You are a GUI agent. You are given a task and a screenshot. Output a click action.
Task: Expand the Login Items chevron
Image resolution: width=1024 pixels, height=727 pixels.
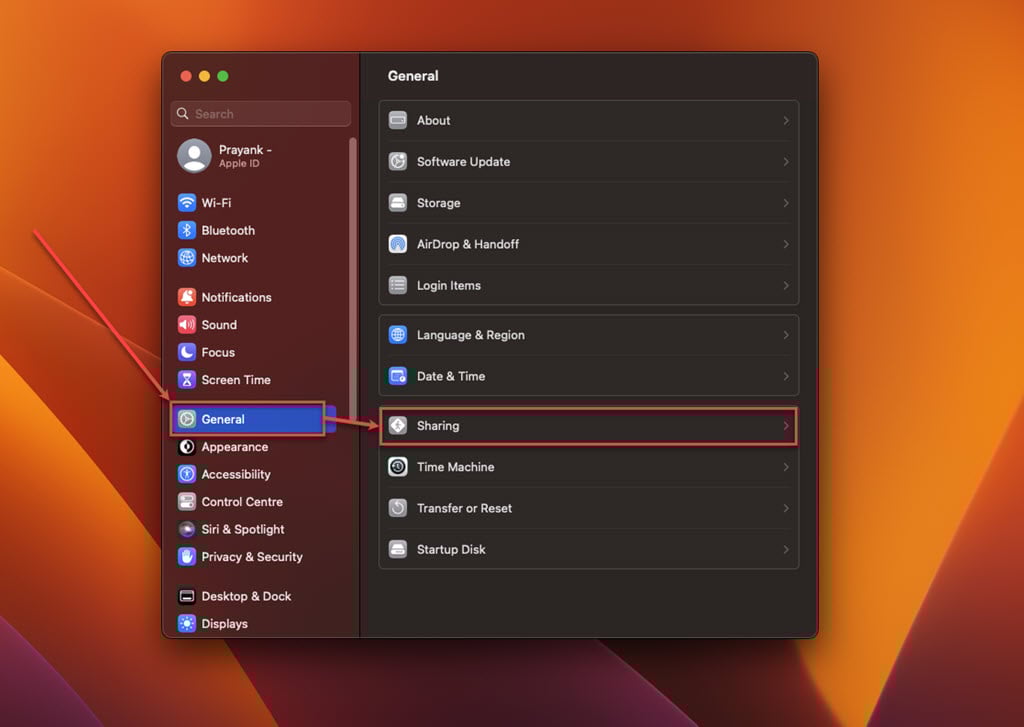tap(786, 285)
